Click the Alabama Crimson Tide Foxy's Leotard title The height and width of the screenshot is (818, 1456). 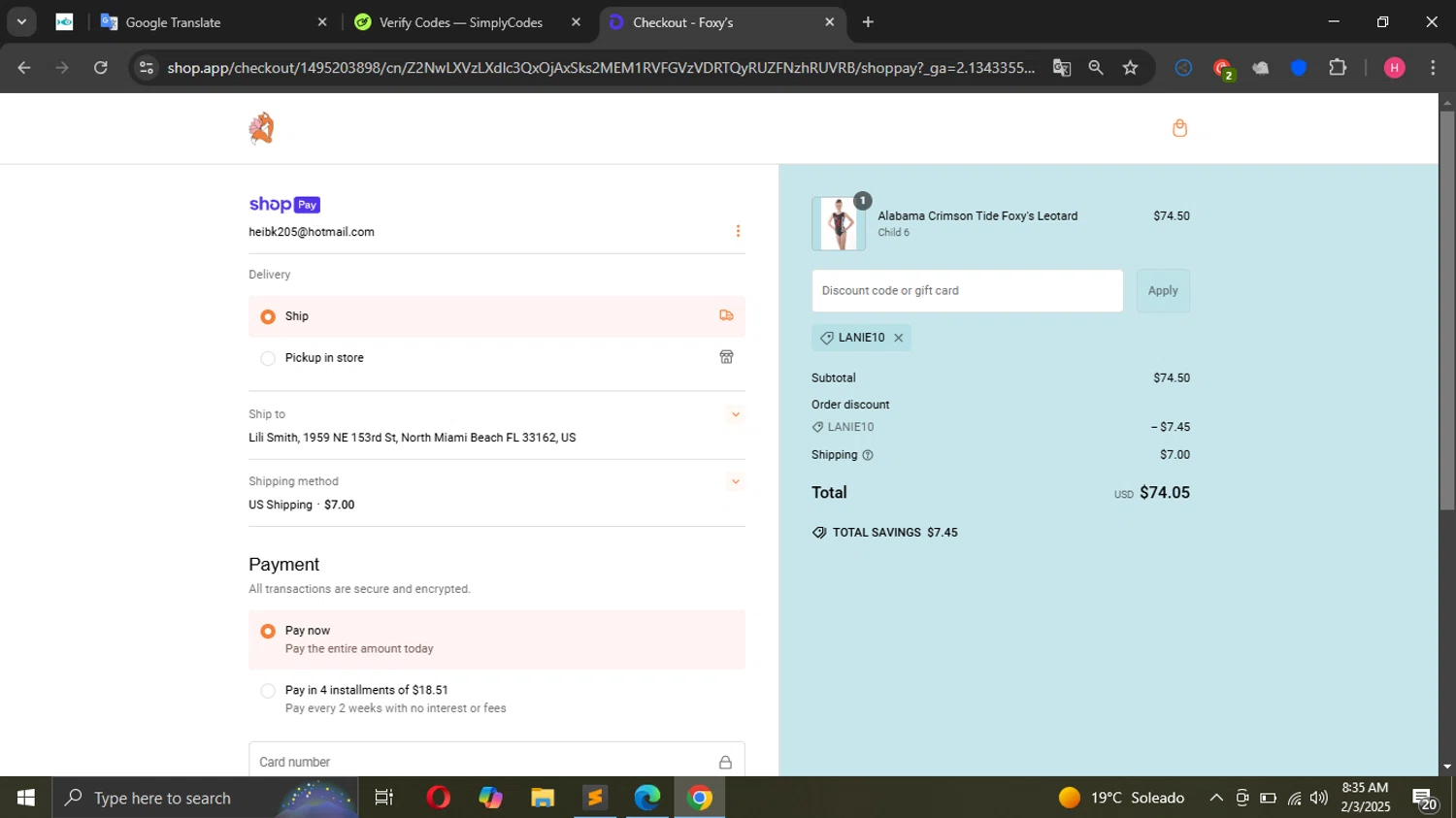977,216
